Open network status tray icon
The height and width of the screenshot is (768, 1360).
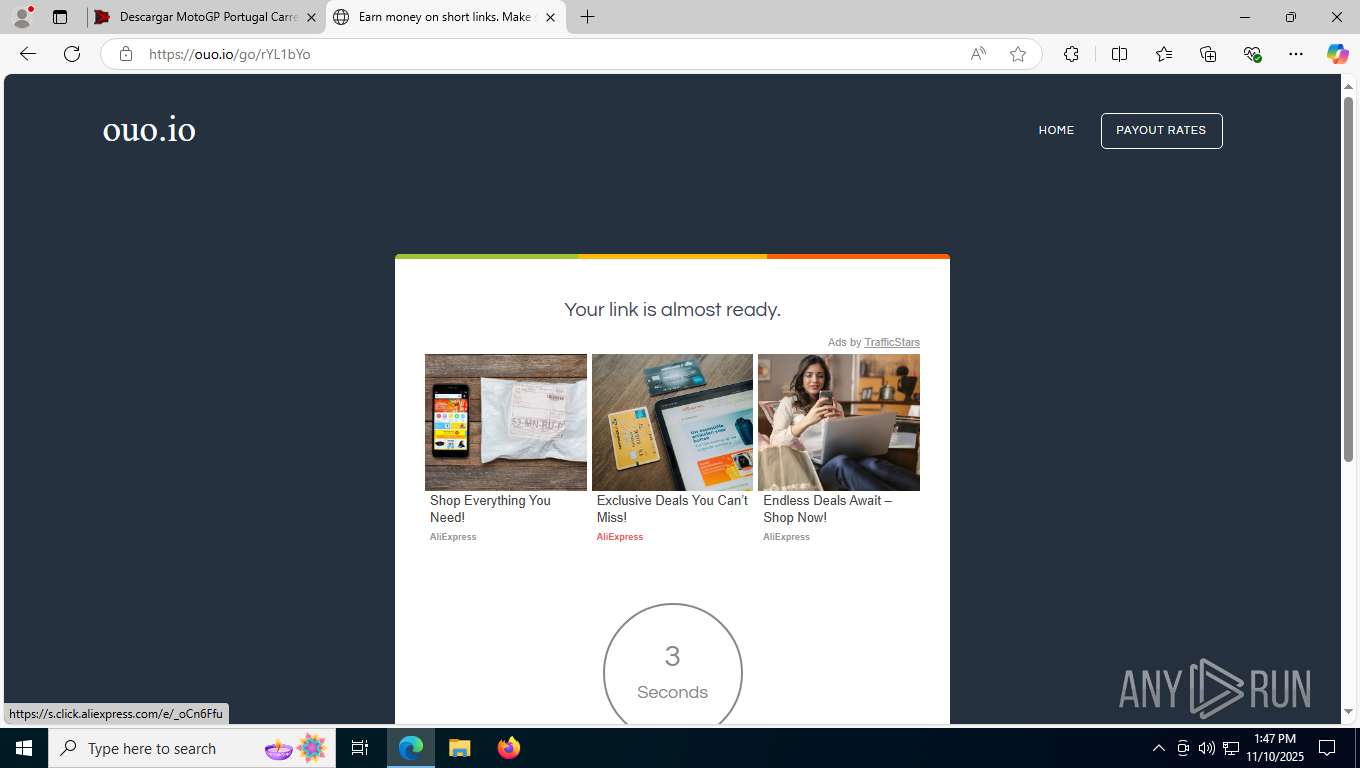click(x=1231, y=748)
